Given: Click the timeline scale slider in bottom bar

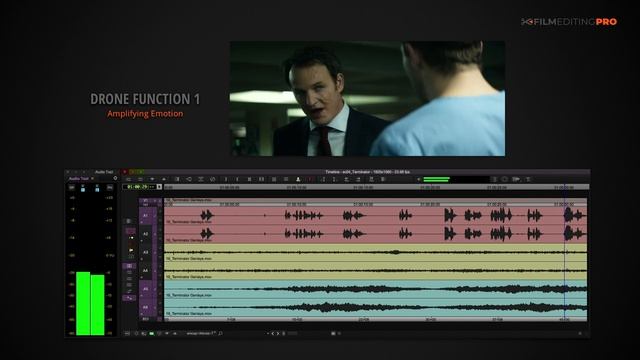Looking at the screenshot, I should (x=292, y=333).
